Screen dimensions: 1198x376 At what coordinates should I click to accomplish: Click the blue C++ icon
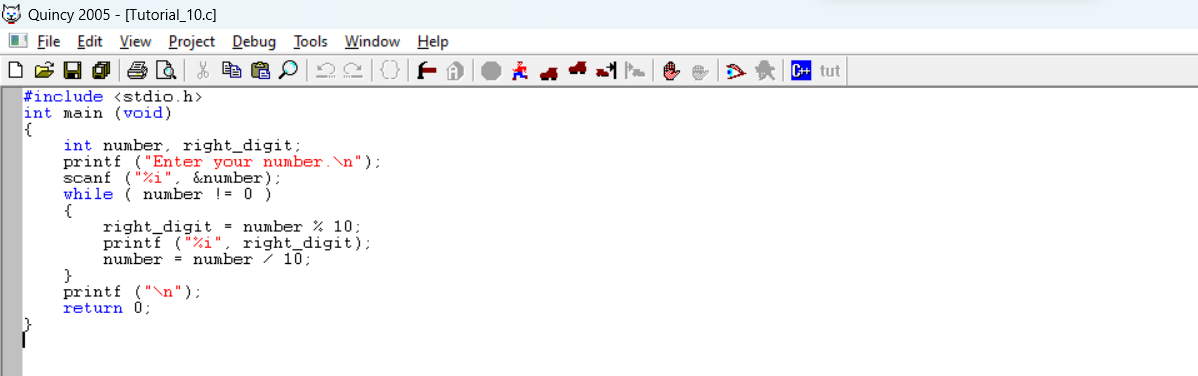[x=801, y=71]
